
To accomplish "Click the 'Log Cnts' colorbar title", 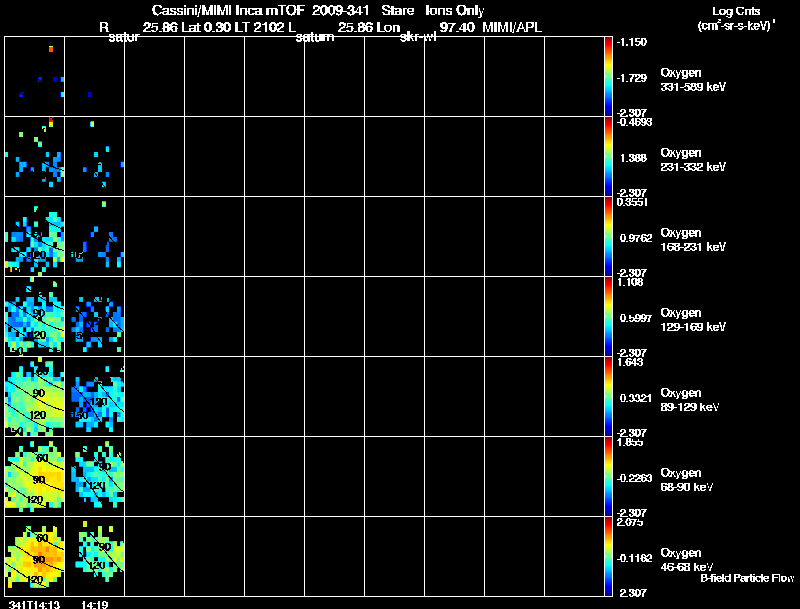I will 736,11.
